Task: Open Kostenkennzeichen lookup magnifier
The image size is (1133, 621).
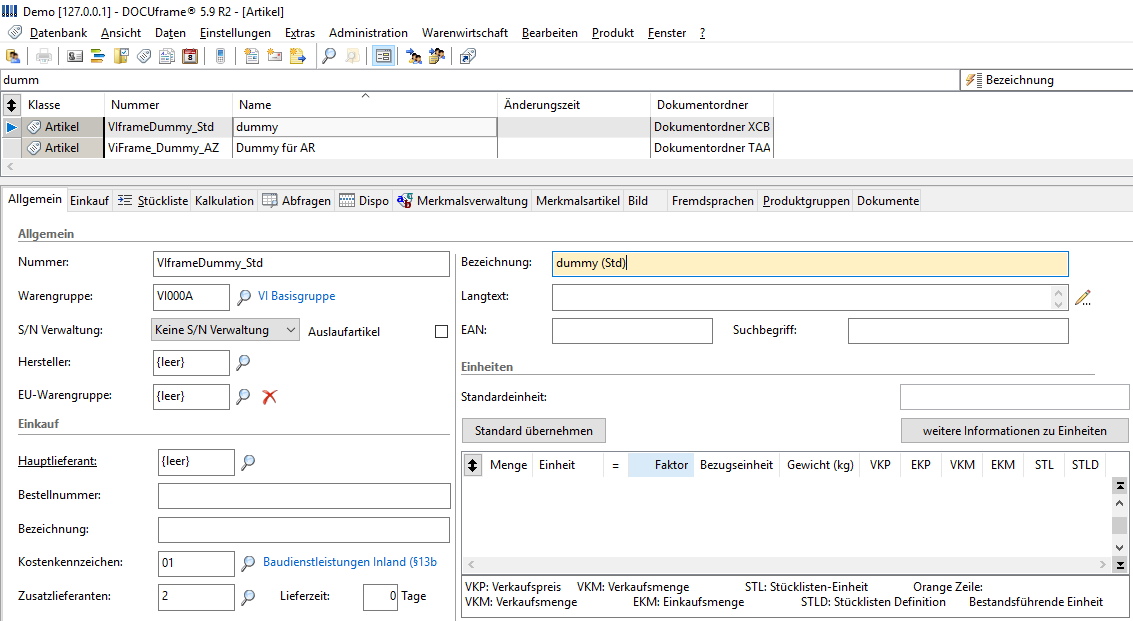Action: [248, 562]
